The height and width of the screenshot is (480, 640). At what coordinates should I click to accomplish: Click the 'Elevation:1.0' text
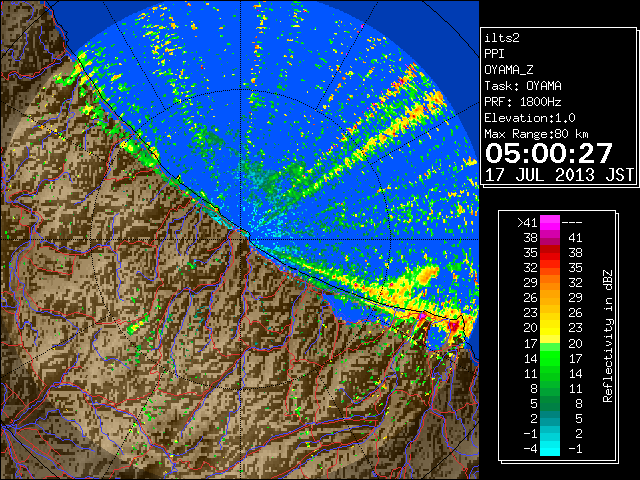pos(530,118)
